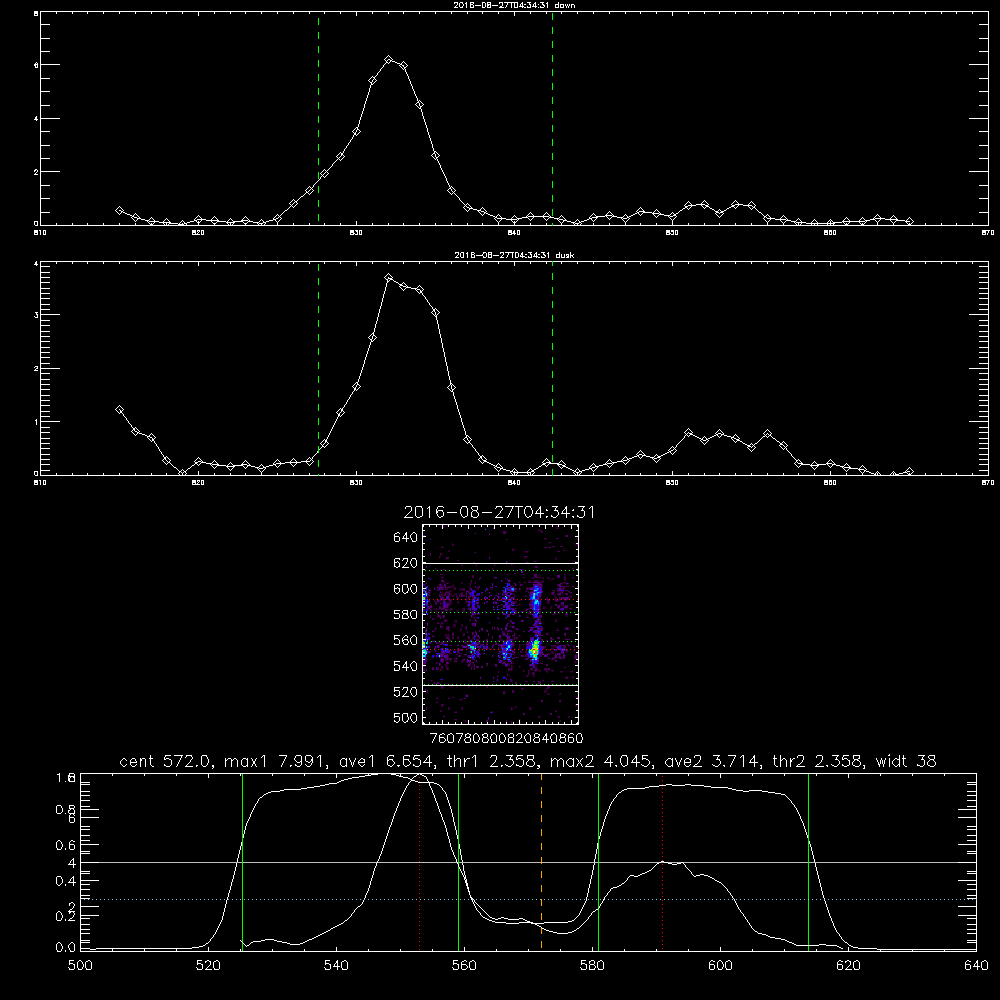Click the secondary dusk bump peak near 851
This screenshot has height=1000, width=1000.
click(x=688, y=433)
